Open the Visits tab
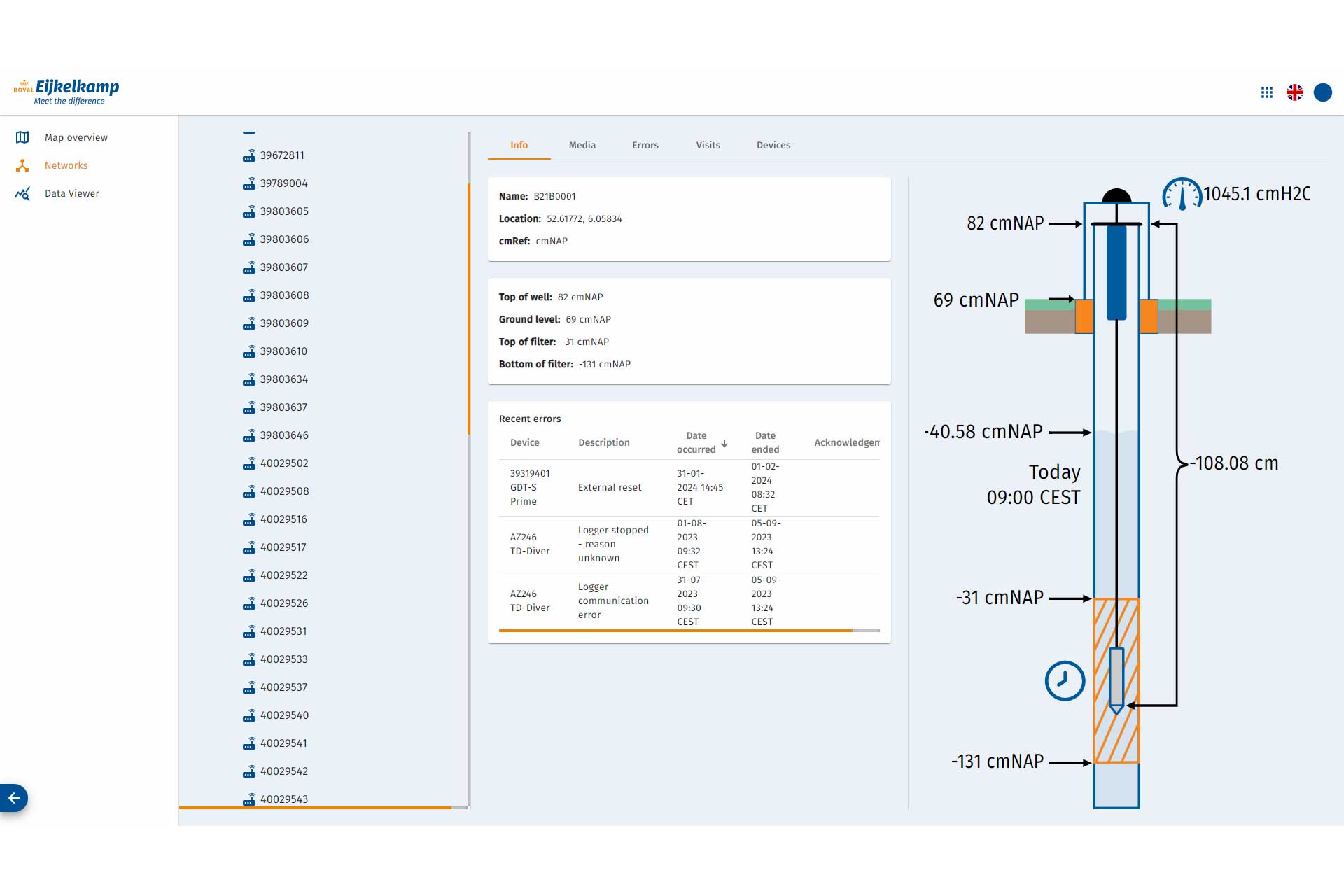Screen dimensions: 1344x896 click(x=708, y=145)
